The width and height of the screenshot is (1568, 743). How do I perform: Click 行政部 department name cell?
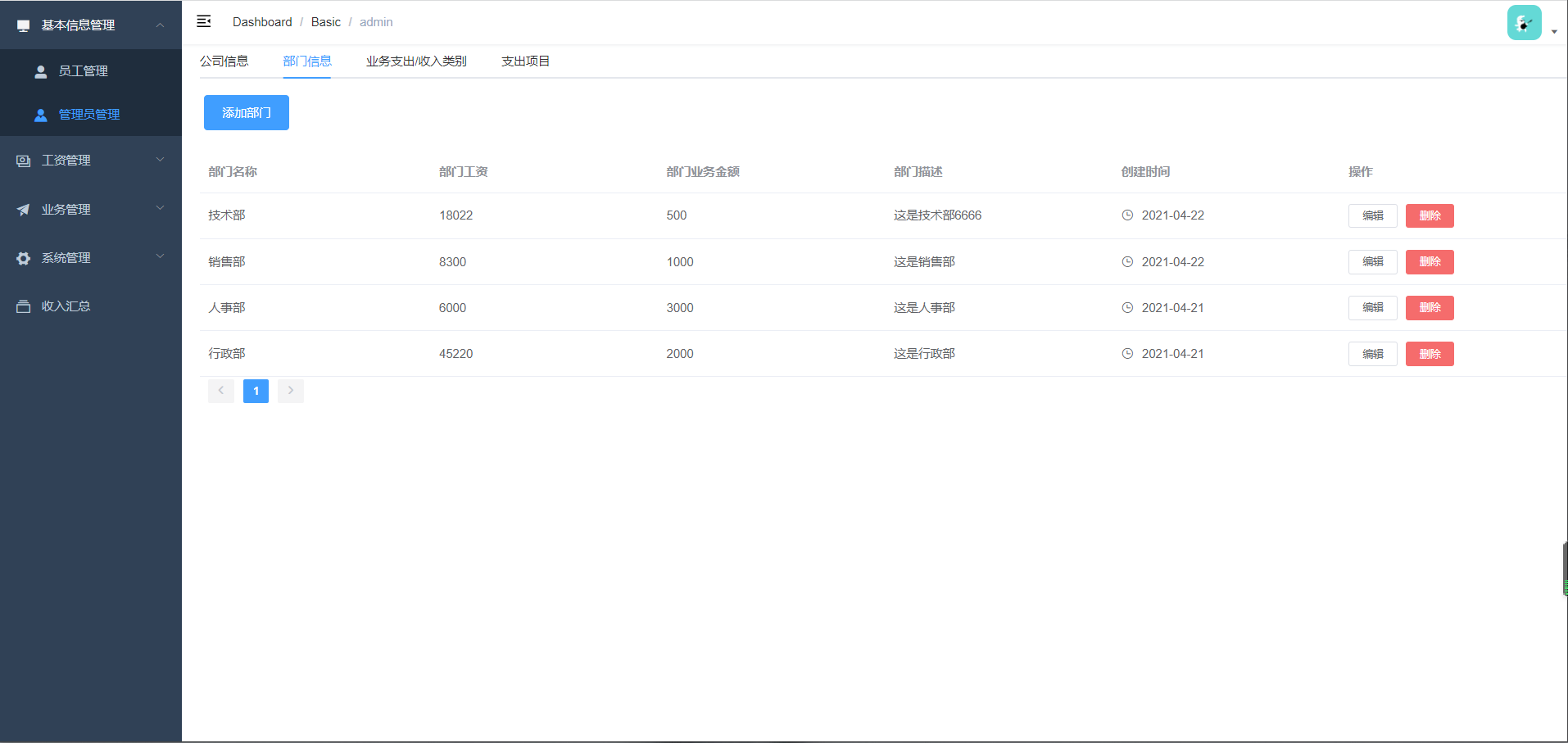[227, 354]
